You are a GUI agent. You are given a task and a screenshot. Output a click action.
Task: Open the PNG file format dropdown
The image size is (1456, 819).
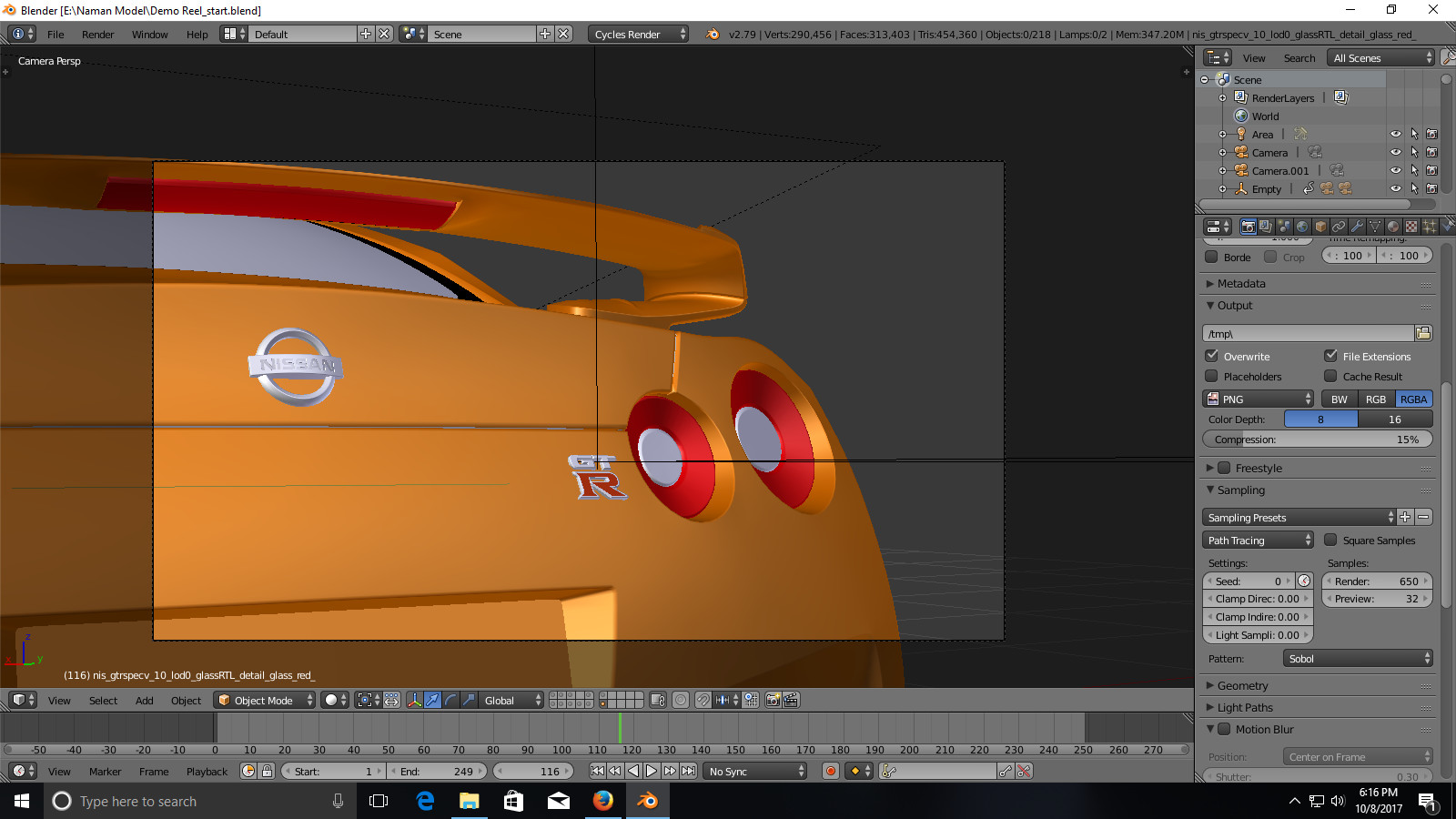point(1259,399)
